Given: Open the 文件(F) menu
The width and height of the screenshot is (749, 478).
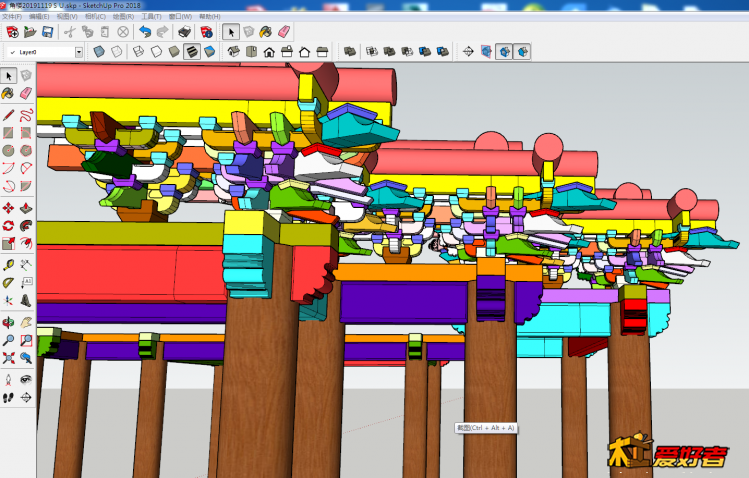Looking at the screenshot, I should coord(12,17).
